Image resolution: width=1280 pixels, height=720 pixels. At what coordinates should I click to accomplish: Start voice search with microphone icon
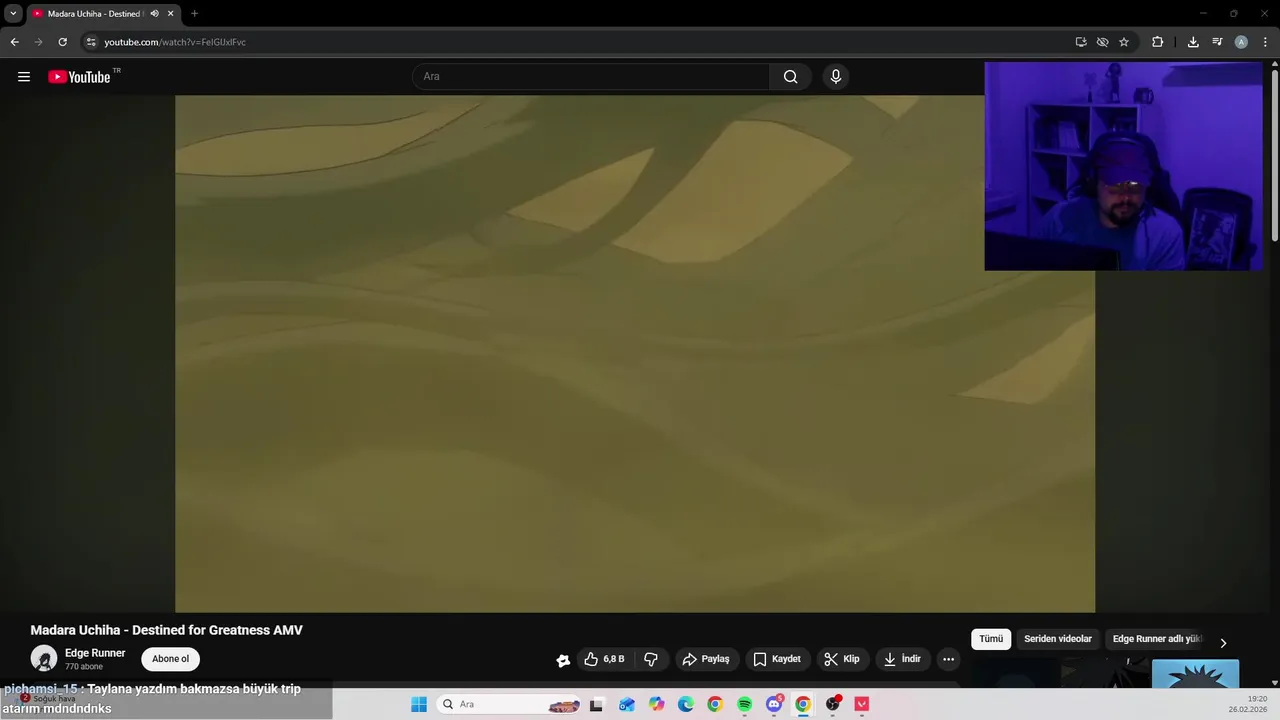[x=836, y=77]
